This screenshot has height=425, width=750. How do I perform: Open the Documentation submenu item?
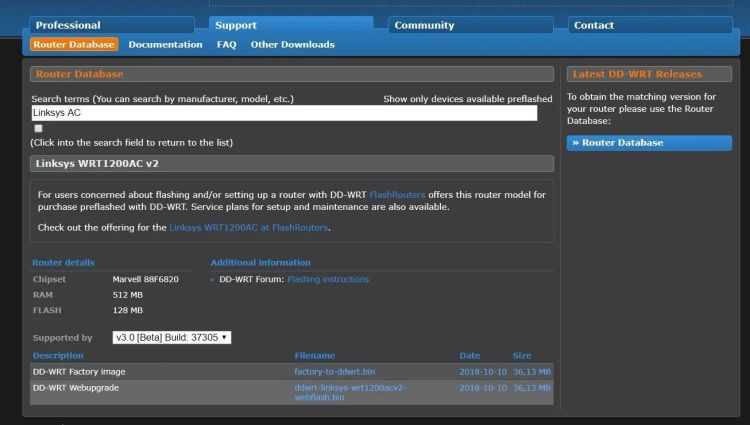tap(165, 44)
